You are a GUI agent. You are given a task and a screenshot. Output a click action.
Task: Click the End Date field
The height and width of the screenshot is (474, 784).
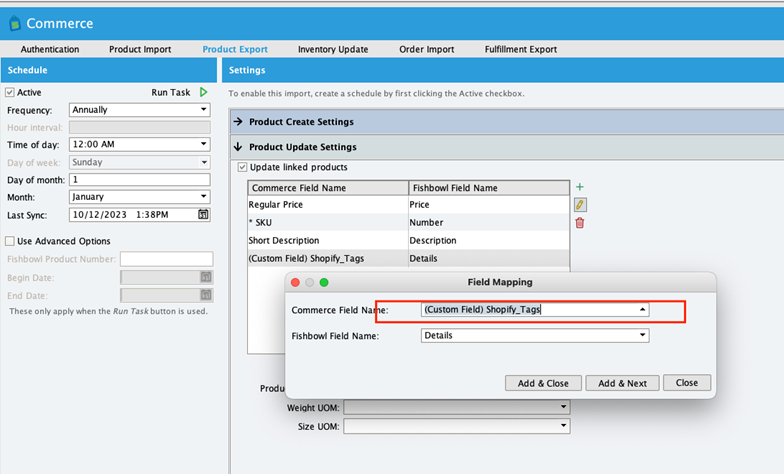166,295
